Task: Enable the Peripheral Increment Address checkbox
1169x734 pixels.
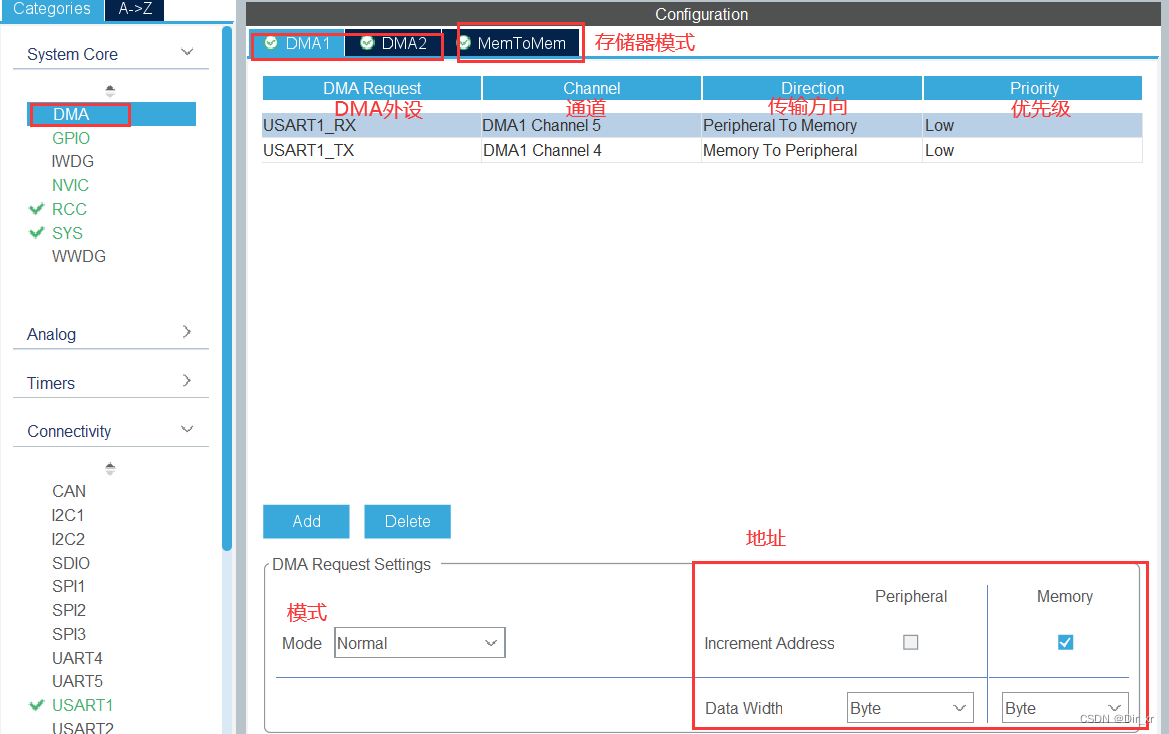Action: click(910, 642)
